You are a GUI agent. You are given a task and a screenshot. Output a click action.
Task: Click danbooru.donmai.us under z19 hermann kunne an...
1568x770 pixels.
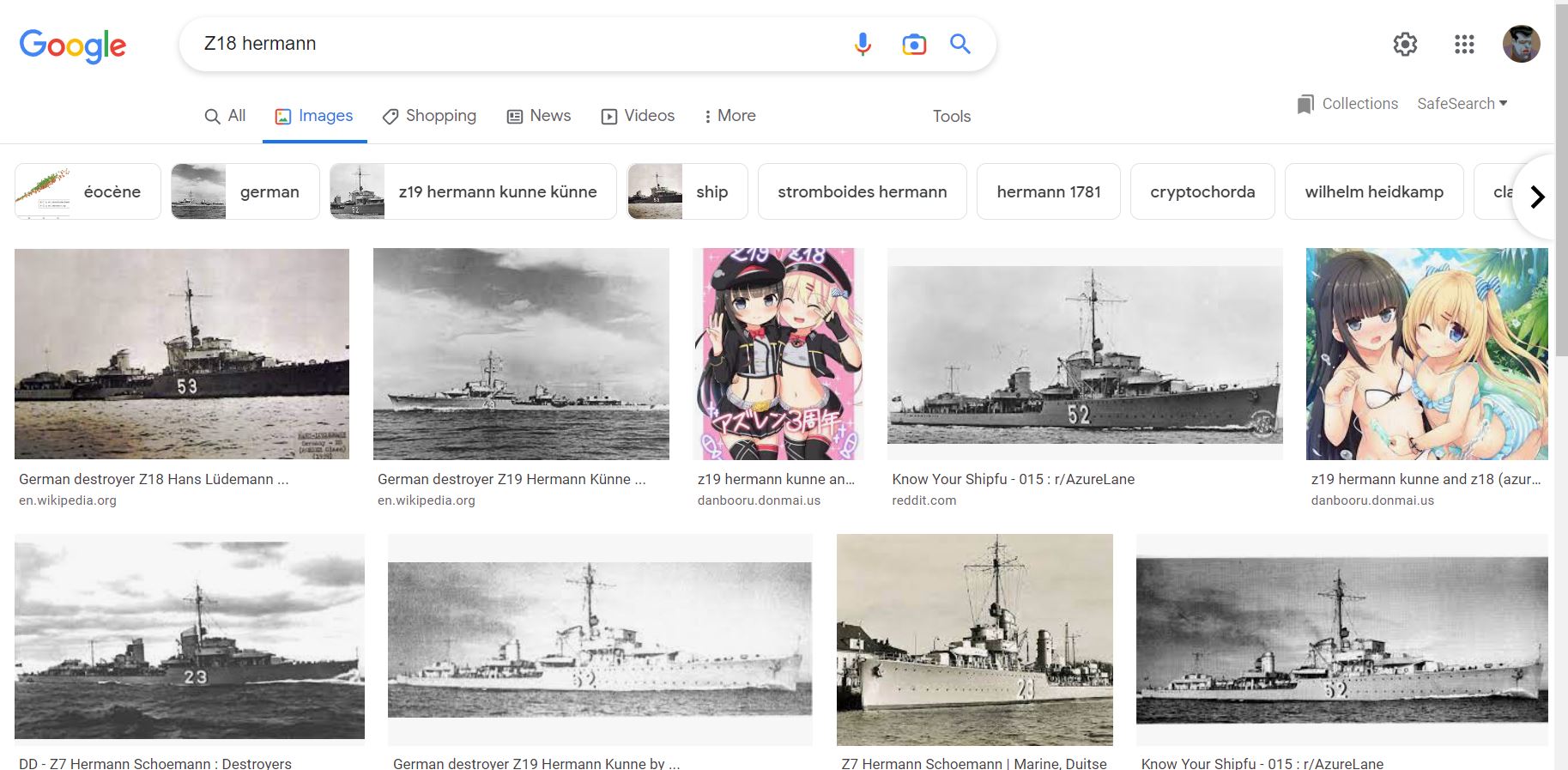click(759, 500)
